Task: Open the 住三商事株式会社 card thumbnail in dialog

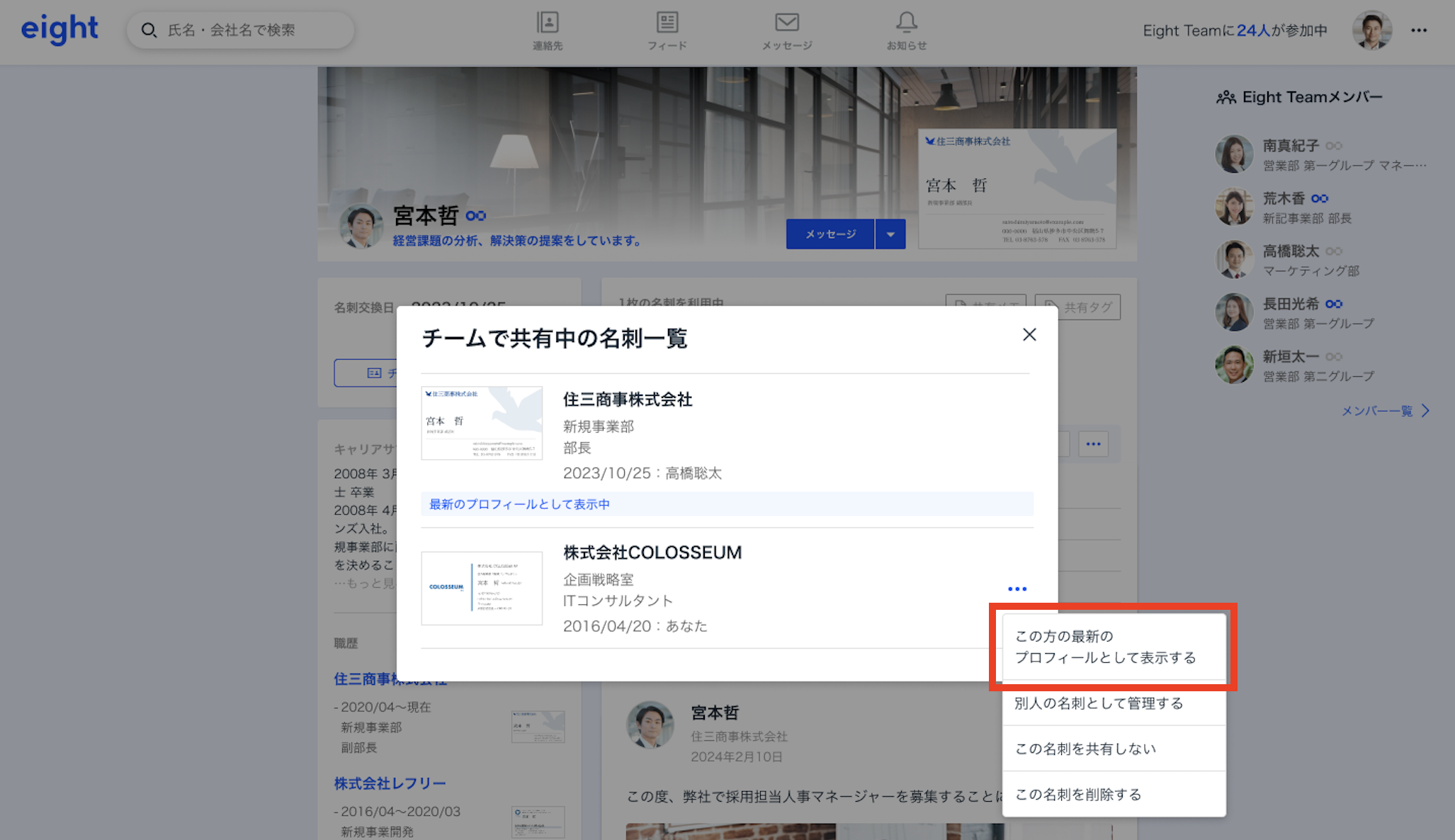Action: tap(482, 423)
